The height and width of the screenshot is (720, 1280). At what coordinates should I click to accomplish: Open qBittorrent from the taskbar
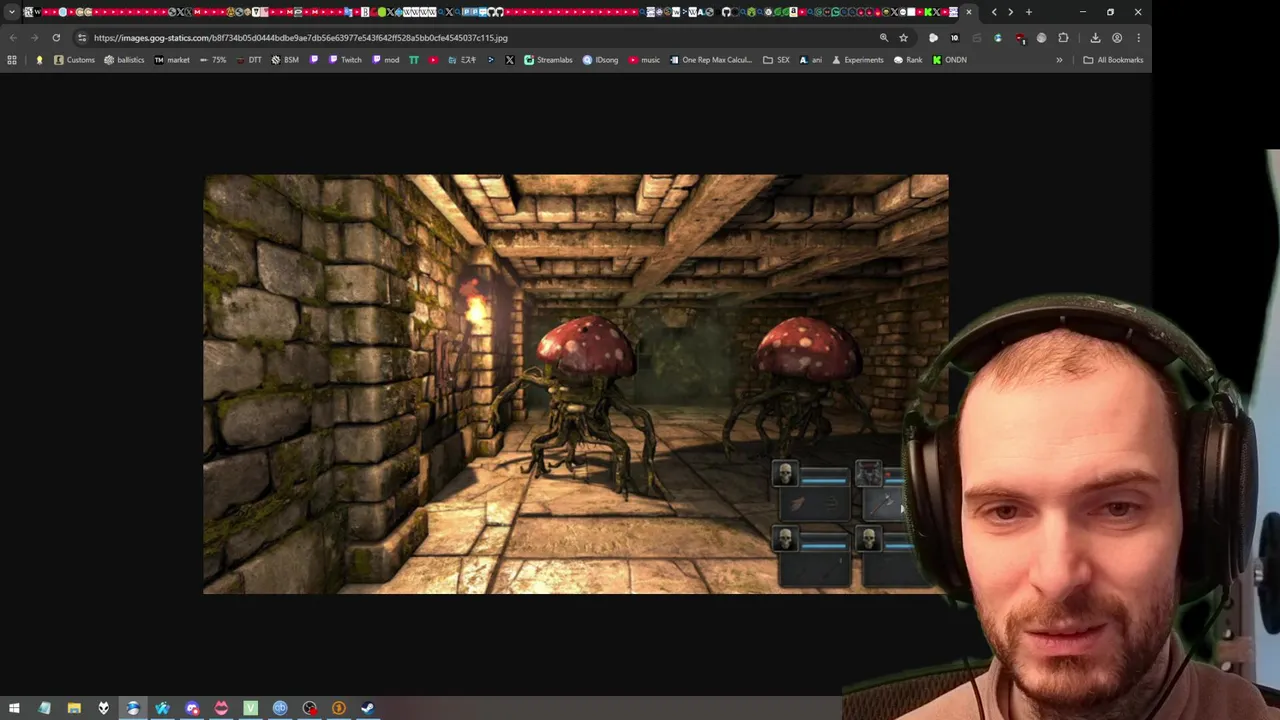(280, 708)
